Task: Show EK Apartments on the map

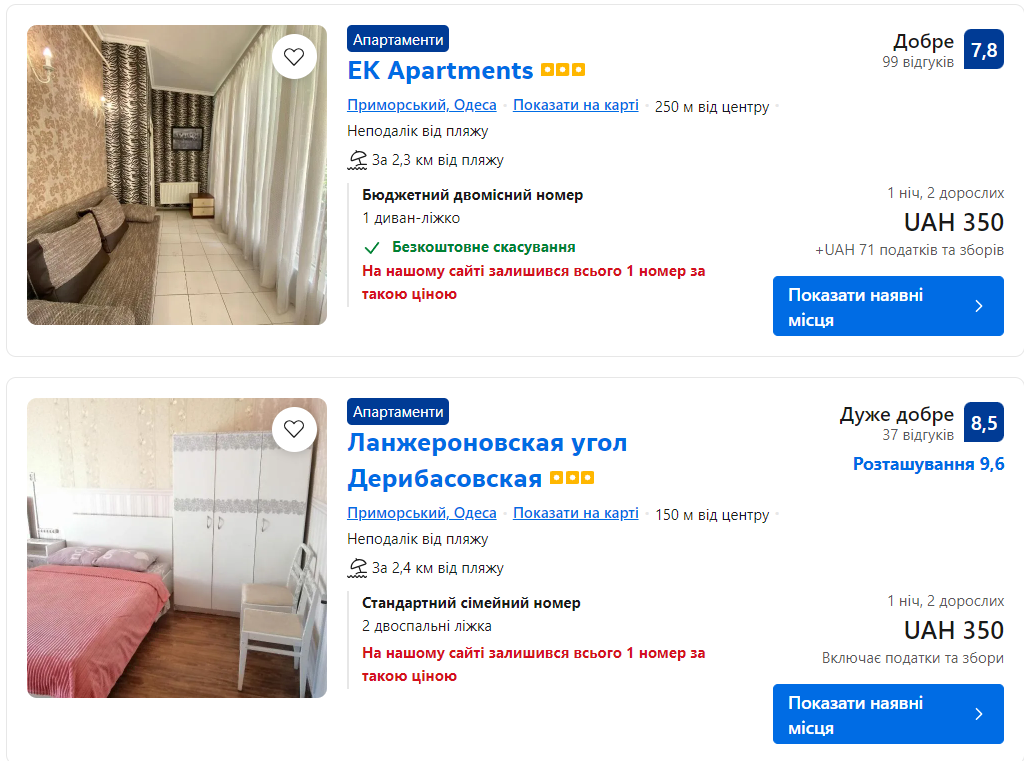Action: tap(576, 105)
